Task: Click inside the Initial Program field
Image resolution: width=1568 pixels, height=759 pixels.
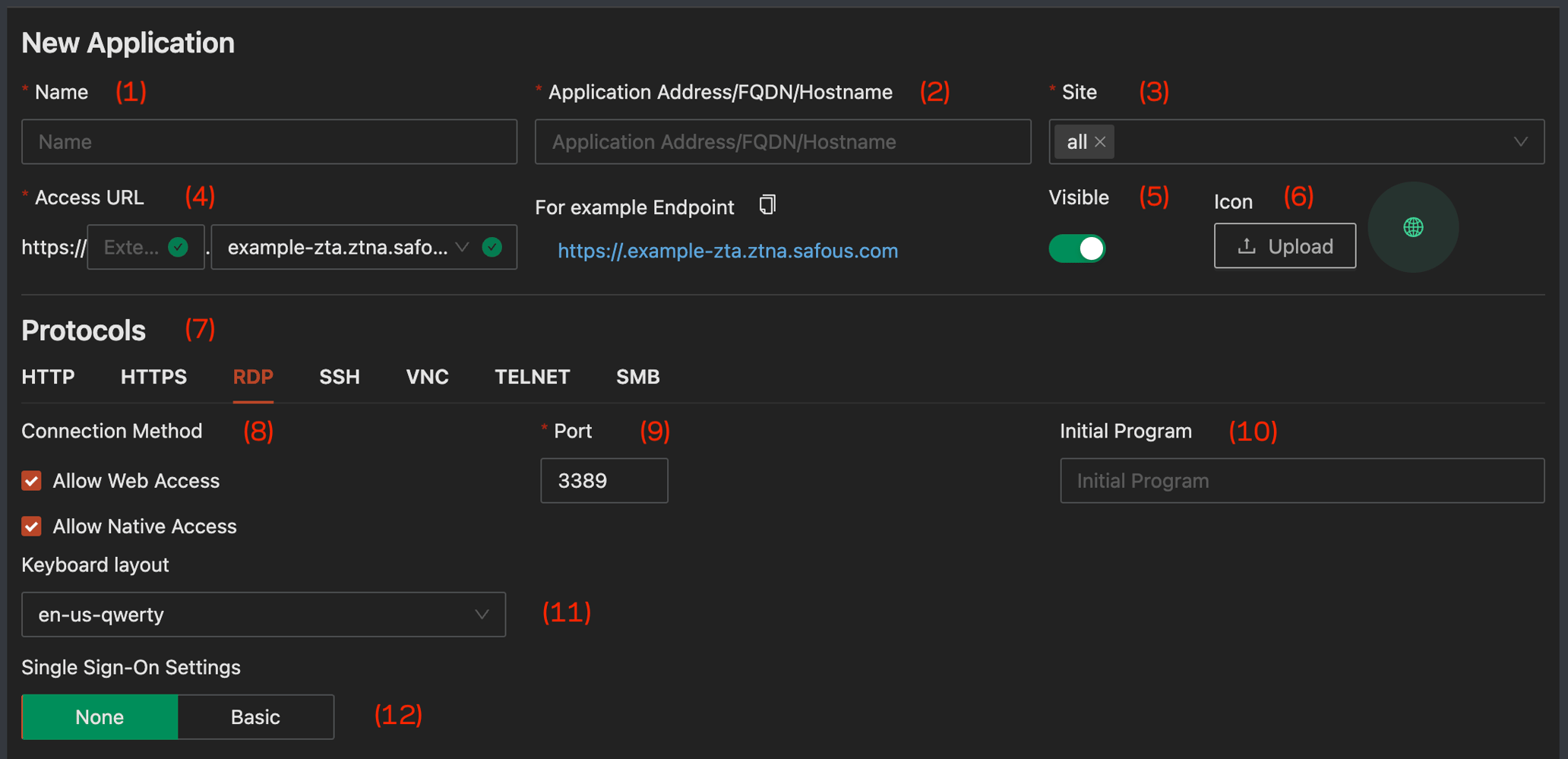Action: coord(1301,480)
